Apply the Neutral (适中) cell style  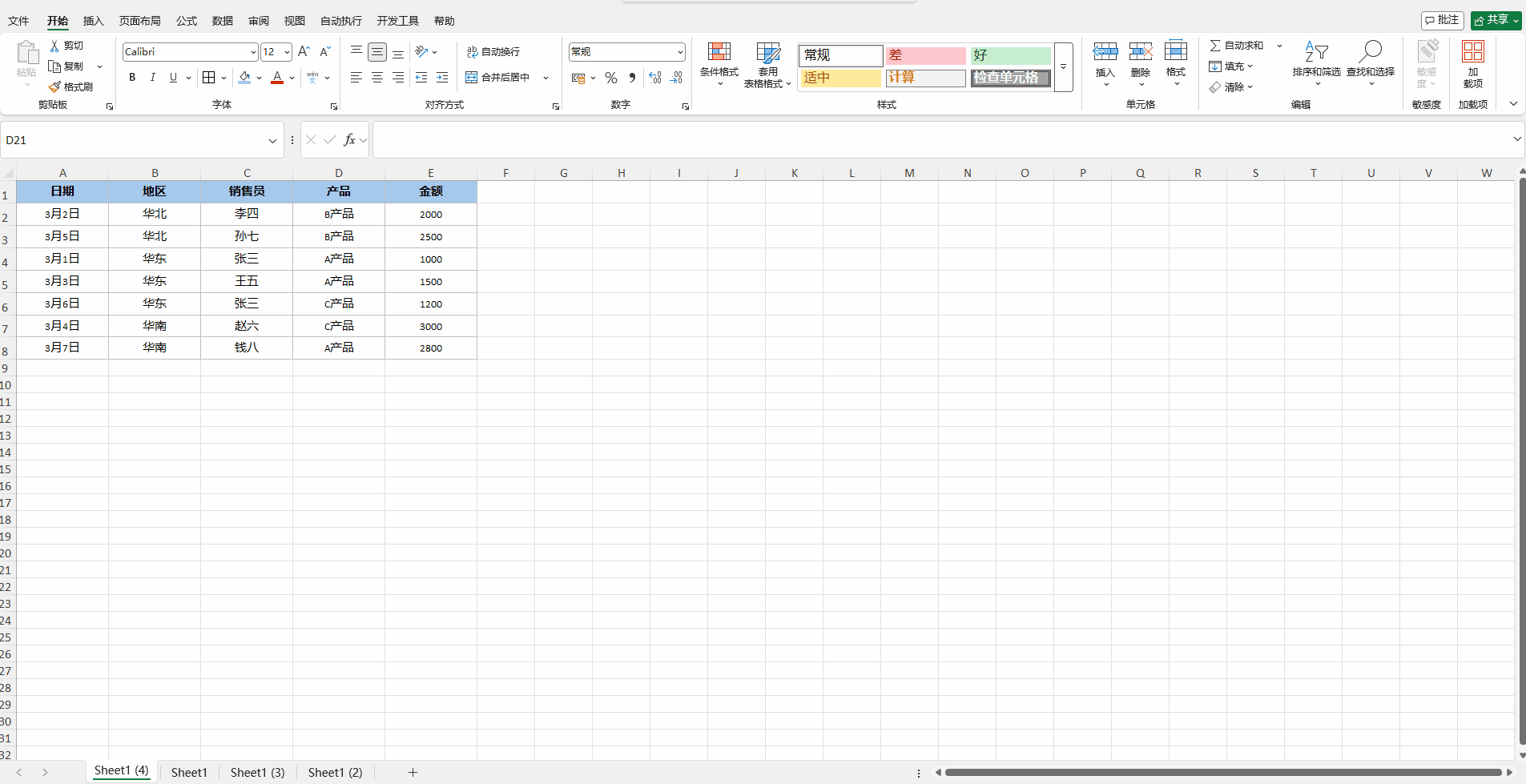[x=840, y=78]
